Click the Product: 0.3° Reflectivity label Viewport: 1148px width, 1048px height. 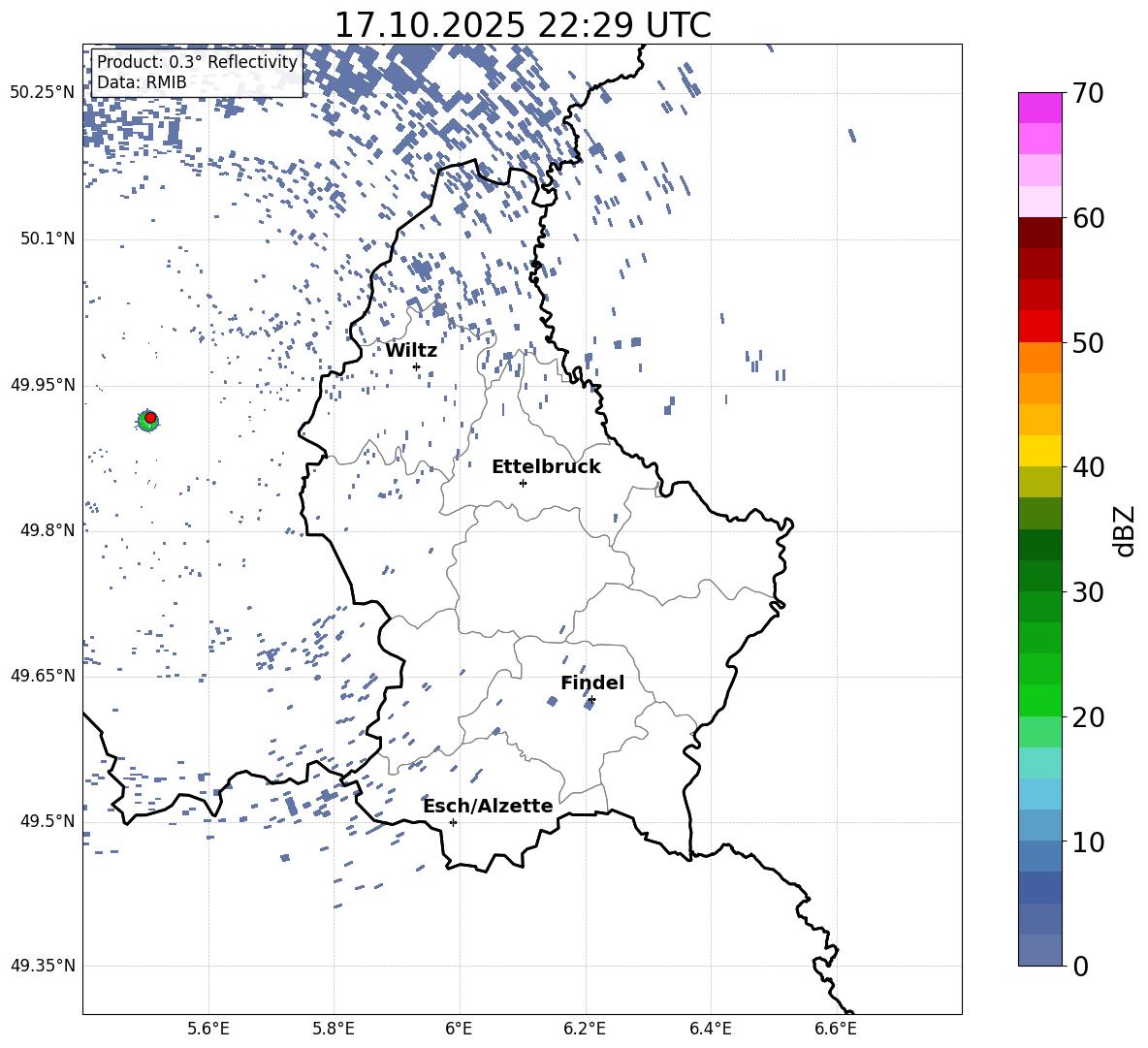(197, 61)
